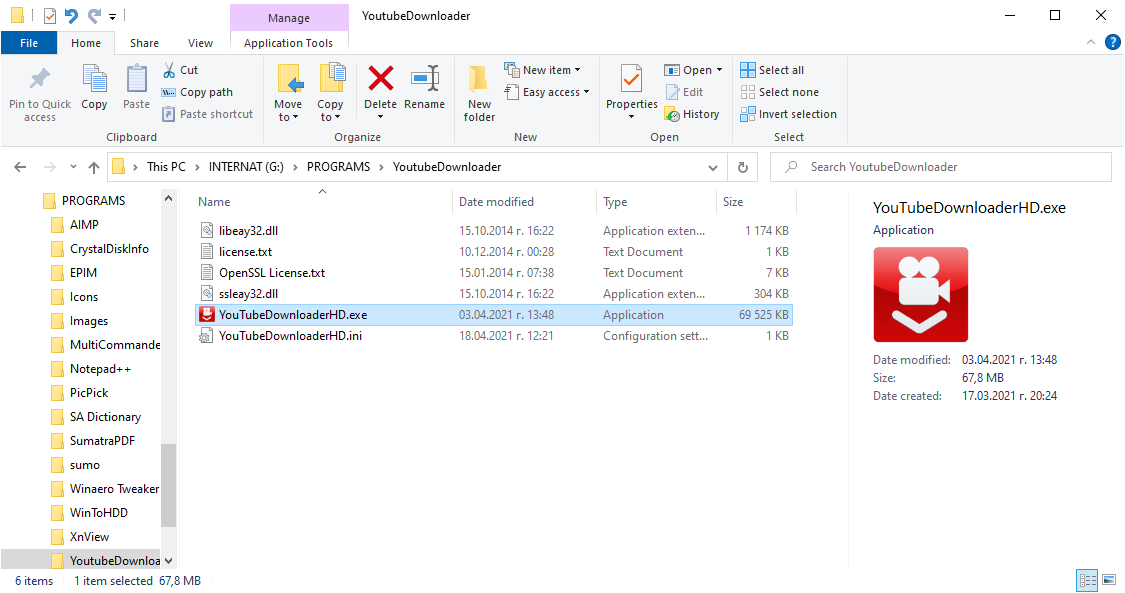Click Redo in quick access toolbar
1125x593 pixels.
click(x=94, y=15)
